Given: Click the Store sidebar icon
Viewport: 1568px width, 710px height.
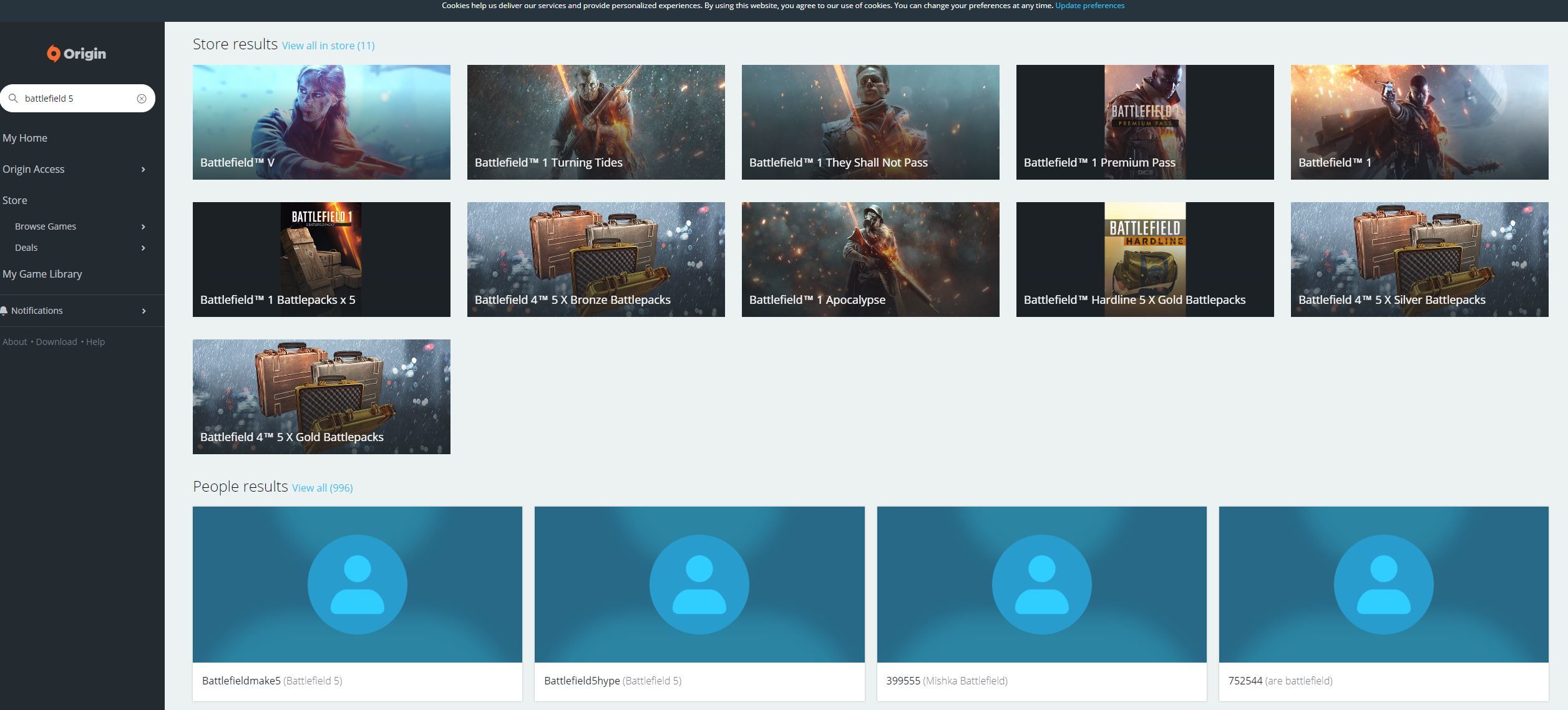Looking at the screenshot, I should click(x=14, y=200).
